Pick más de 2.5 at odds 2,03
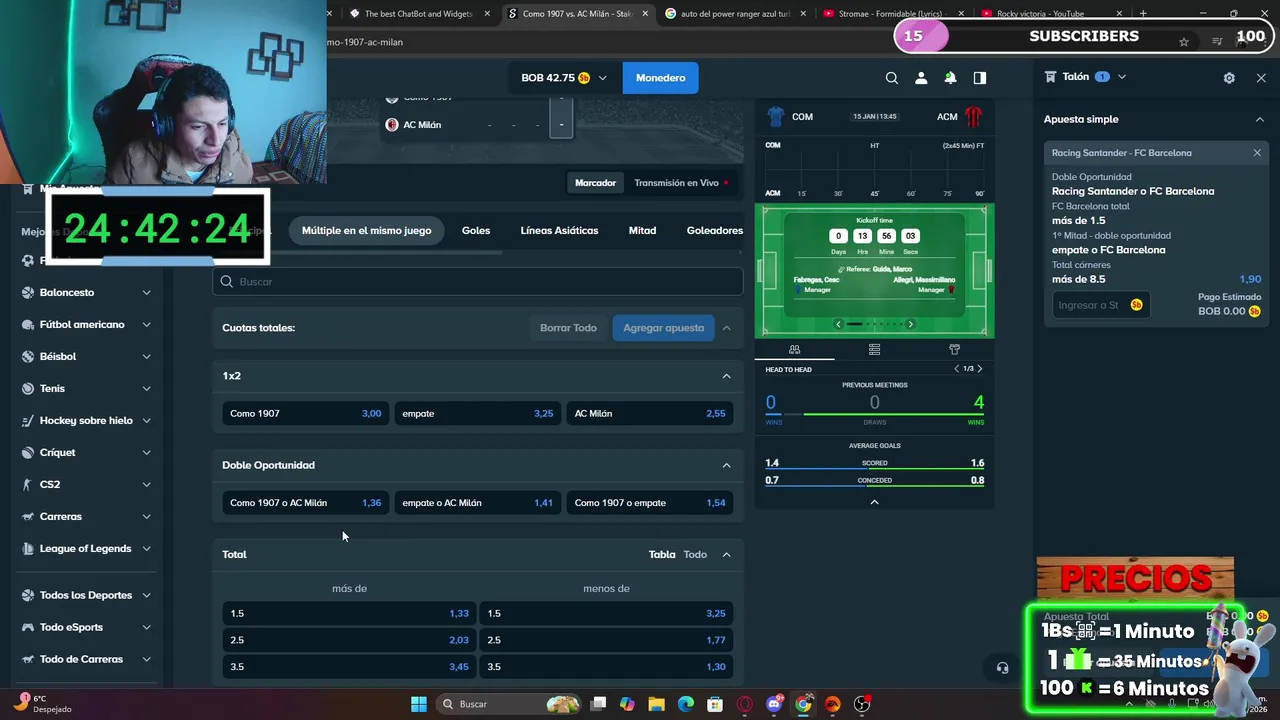Image resolution: width=1280 pixels, height=720 pixels. point(349,640)
